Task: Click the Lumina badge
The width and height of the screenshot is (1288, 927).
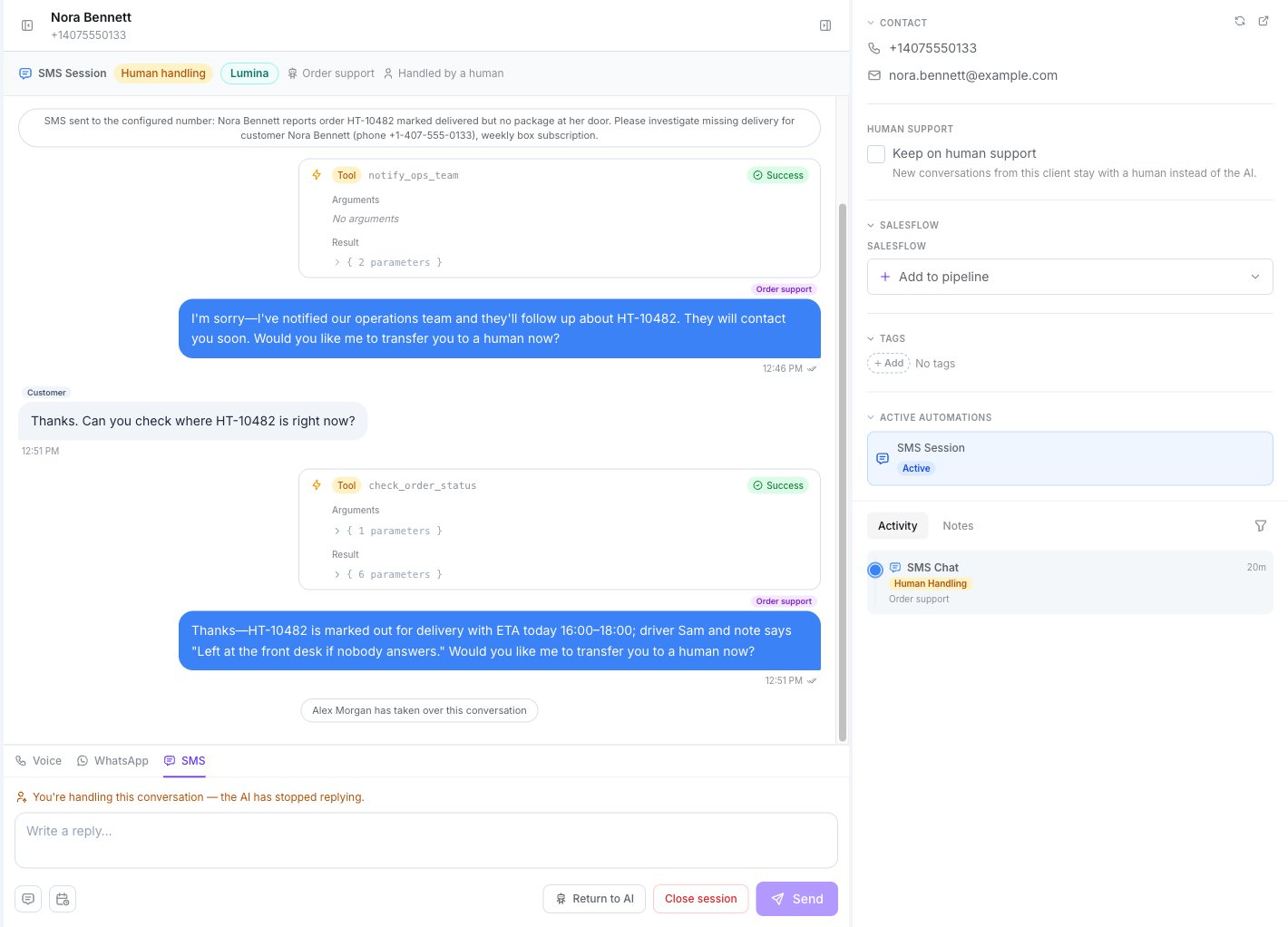Action: [x=249, y=73]
